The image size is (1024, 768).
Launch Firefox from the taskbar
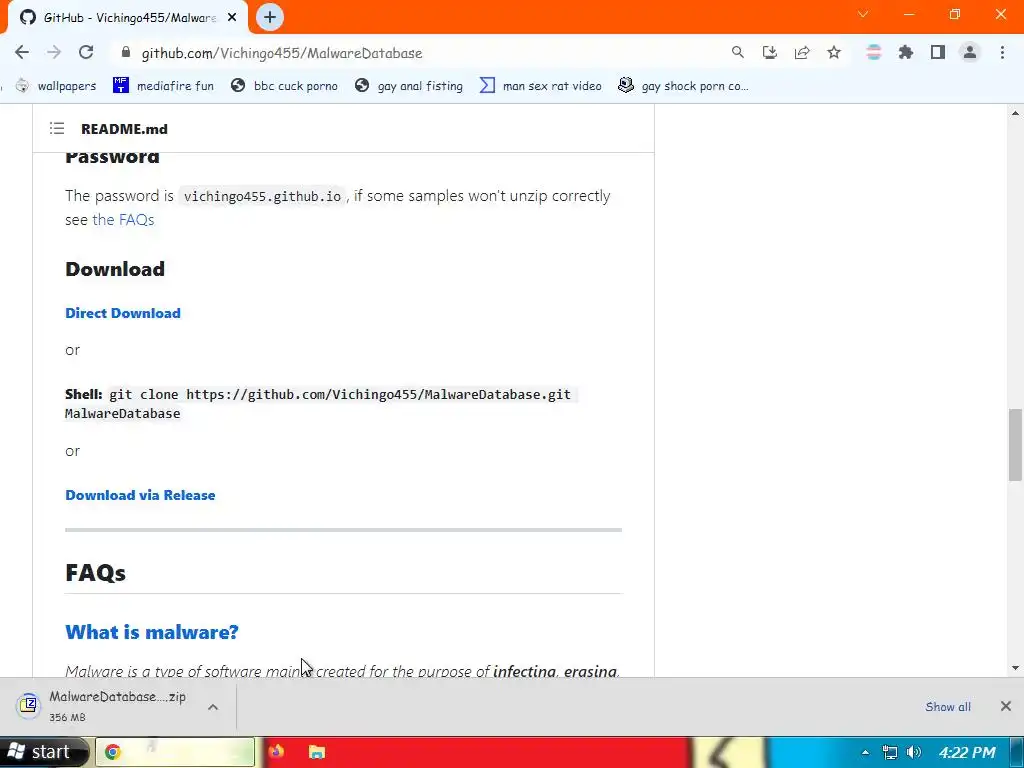pyautogui.click(x=276, y=752)
